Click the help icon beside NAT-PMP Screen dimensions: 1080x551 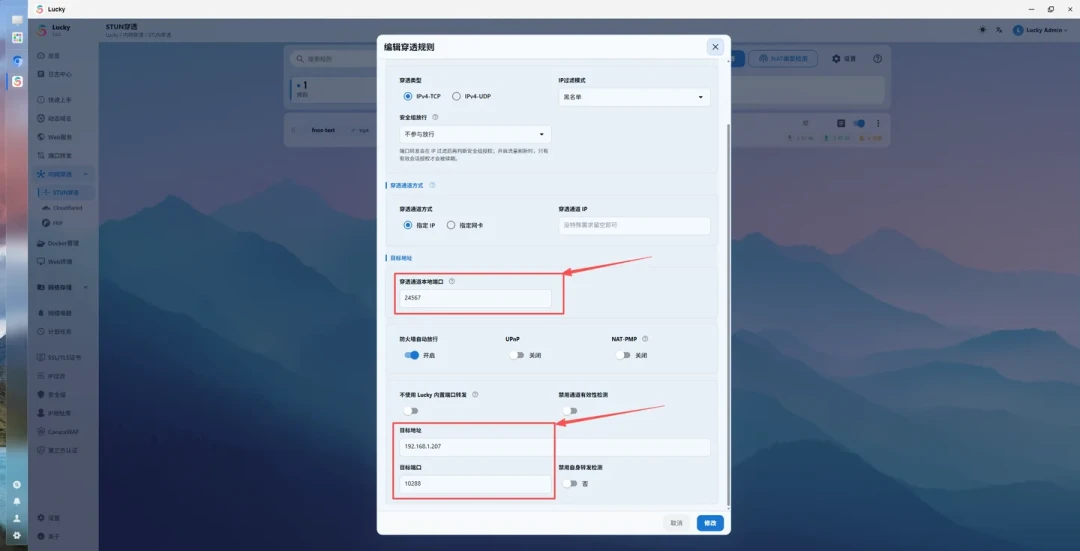(x=645, y=339)
